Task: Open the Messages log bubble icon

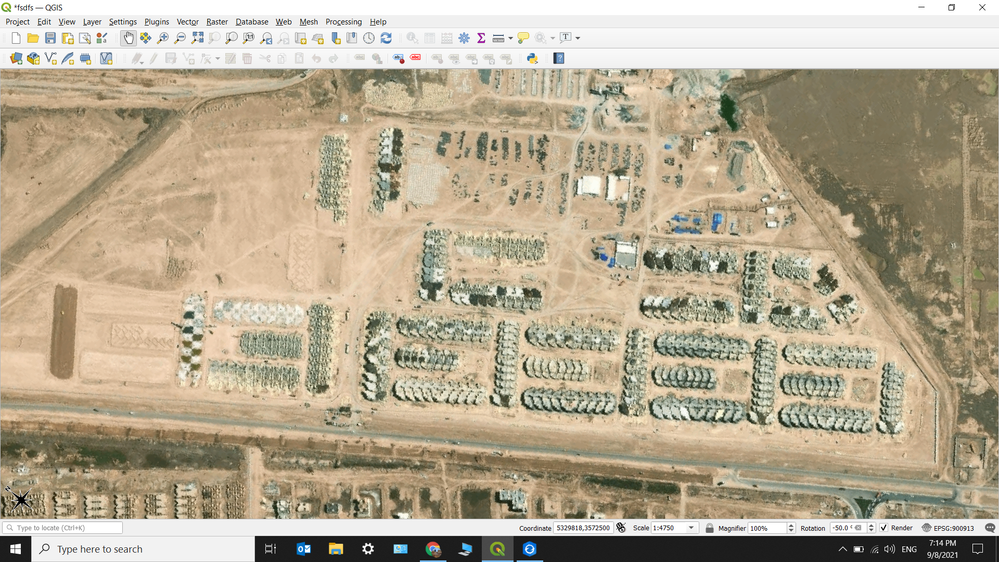Action: (990, 528)
